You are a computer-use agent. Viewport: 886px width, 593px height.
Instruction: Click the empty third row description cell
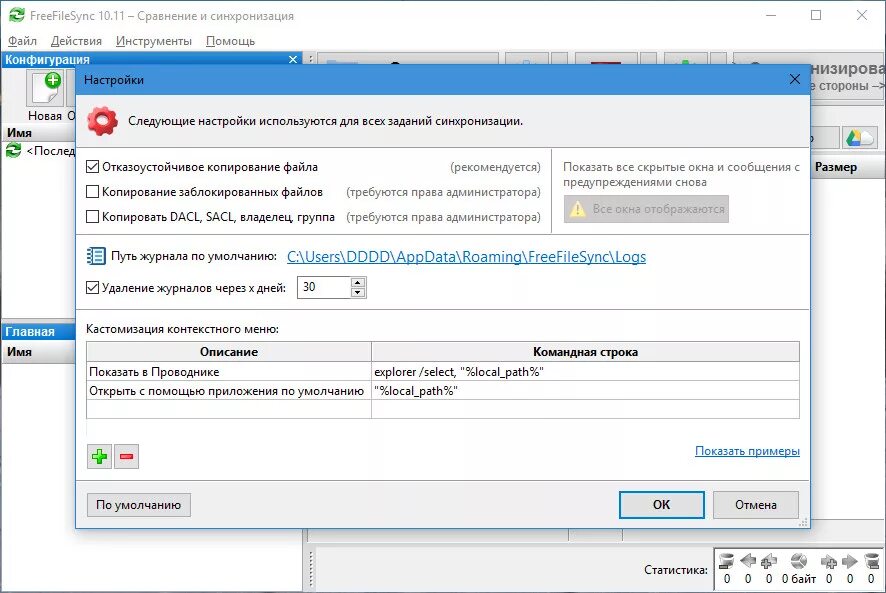pos(229,409)
